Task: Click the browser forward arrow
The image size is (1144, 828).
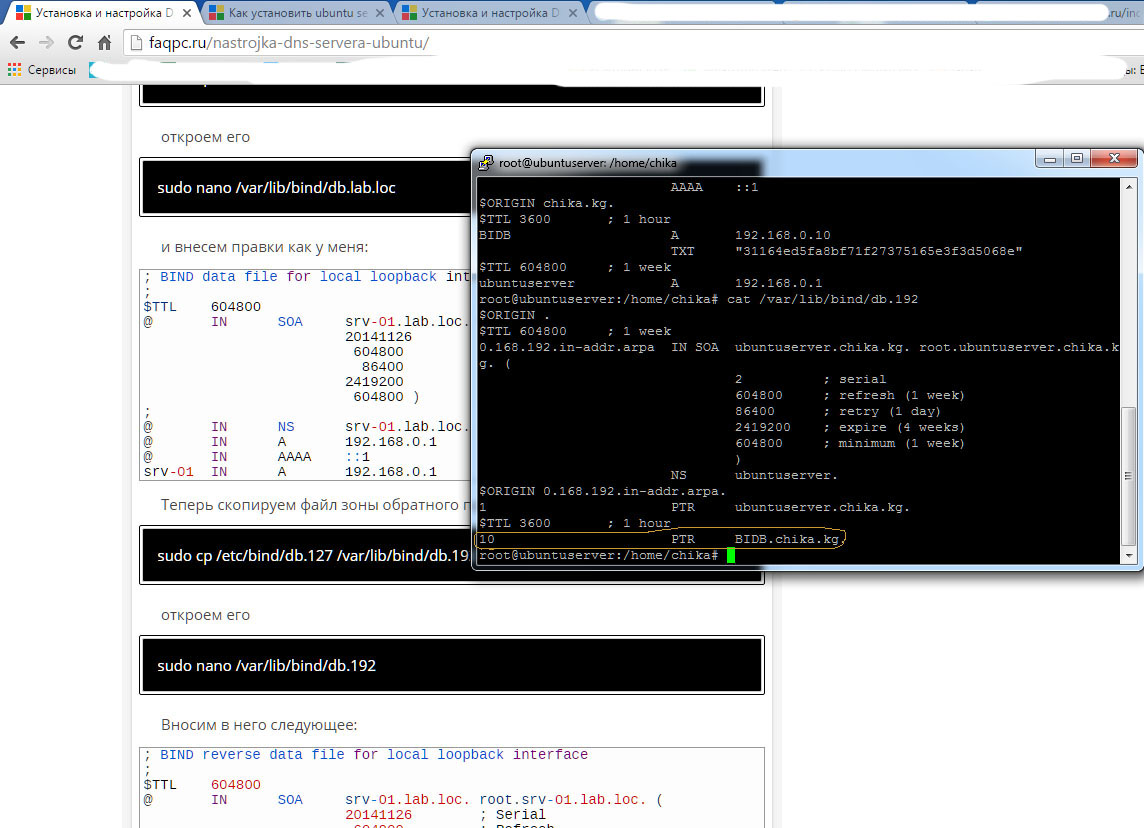Action: pos(46,42)
